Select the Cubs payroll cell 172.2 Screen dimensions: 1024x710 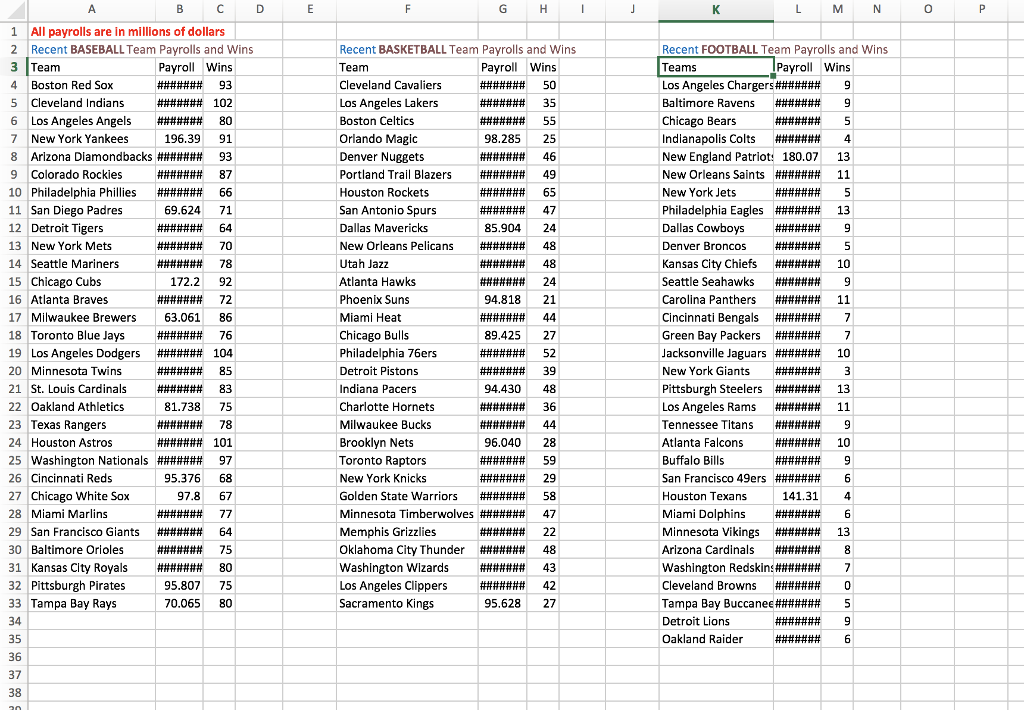point(180,282)
